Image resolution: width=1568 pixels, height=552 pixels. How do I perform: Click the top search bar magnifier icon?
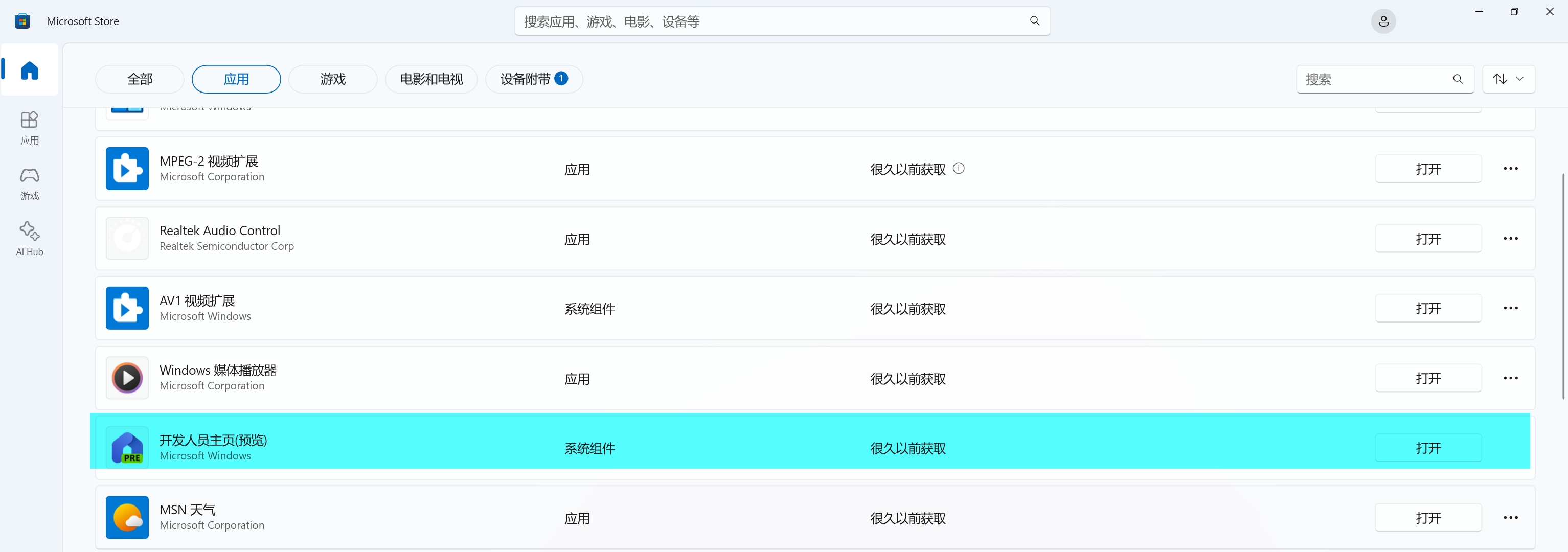point(1035,21)
